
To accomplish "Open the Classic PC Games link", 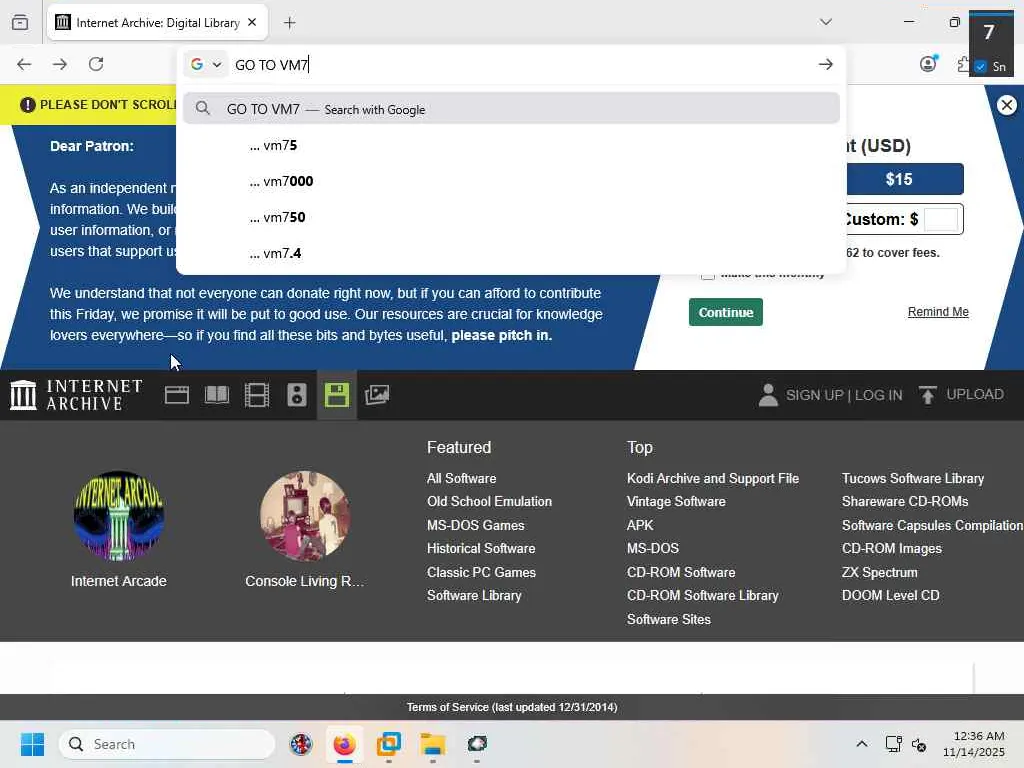I will pyautogui.click(x=481, y=572).
